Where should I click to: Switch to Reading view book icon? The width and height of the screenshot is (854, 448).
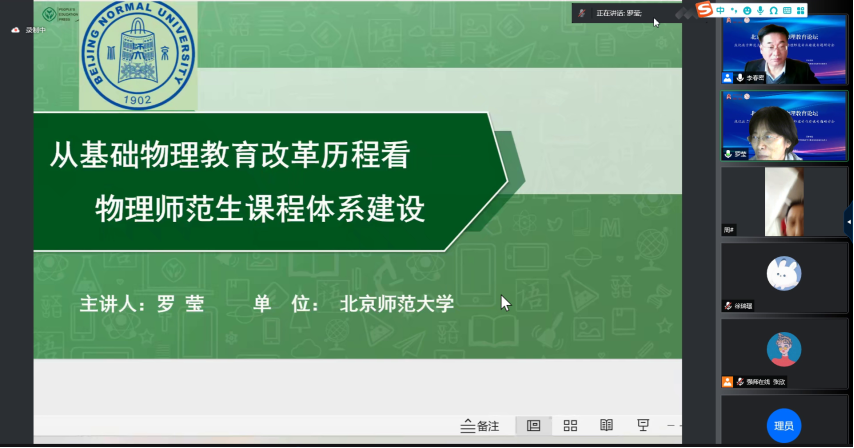click(606, 425)
